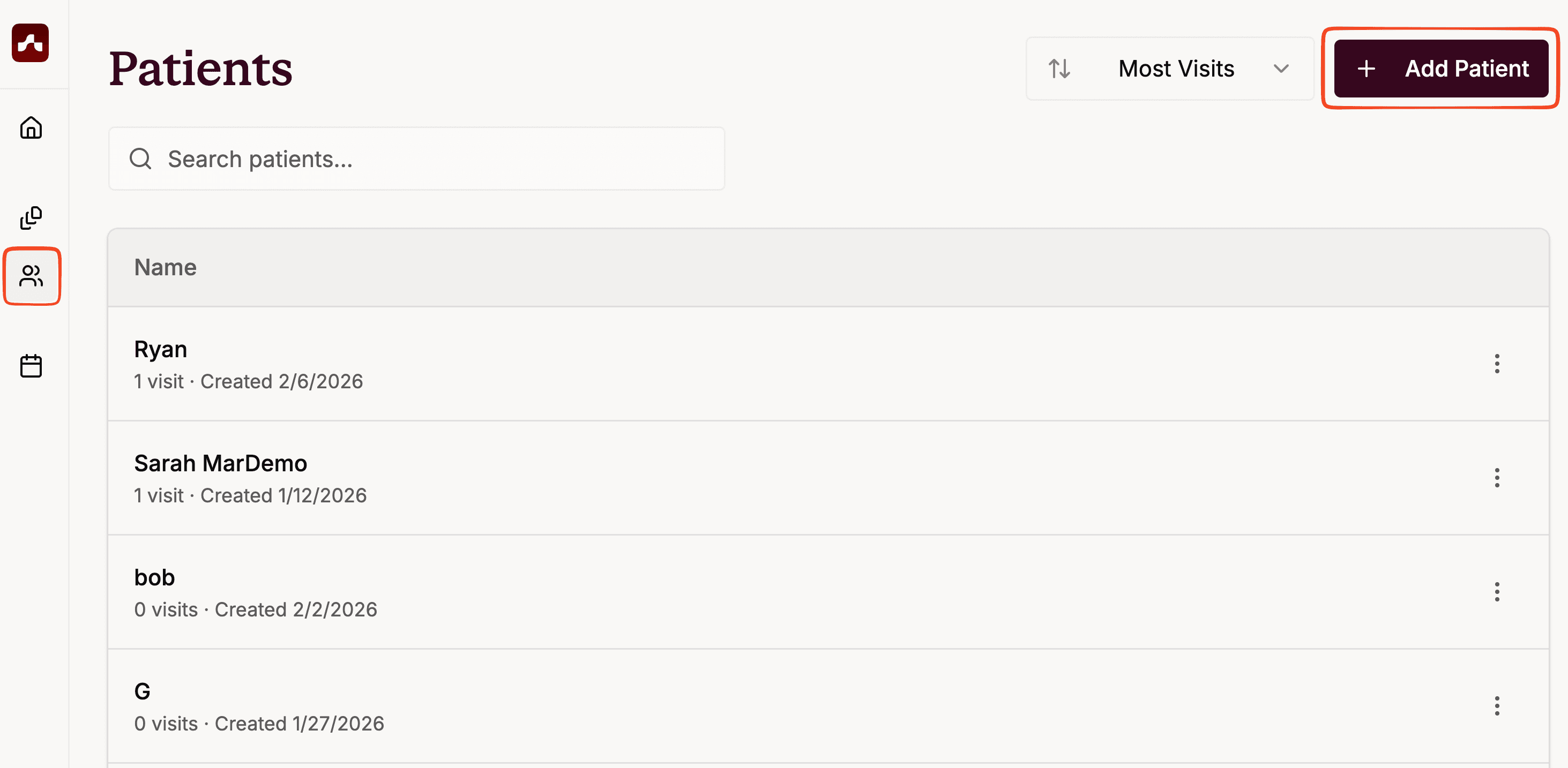The image size is (1568, 768).
Task: Open the Patients sidebar section
Action: [32, 276]
